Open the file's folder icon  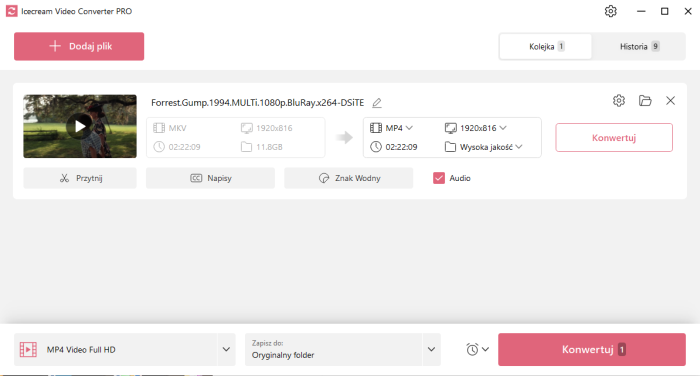pyautogui.click(x=645, y=100)
